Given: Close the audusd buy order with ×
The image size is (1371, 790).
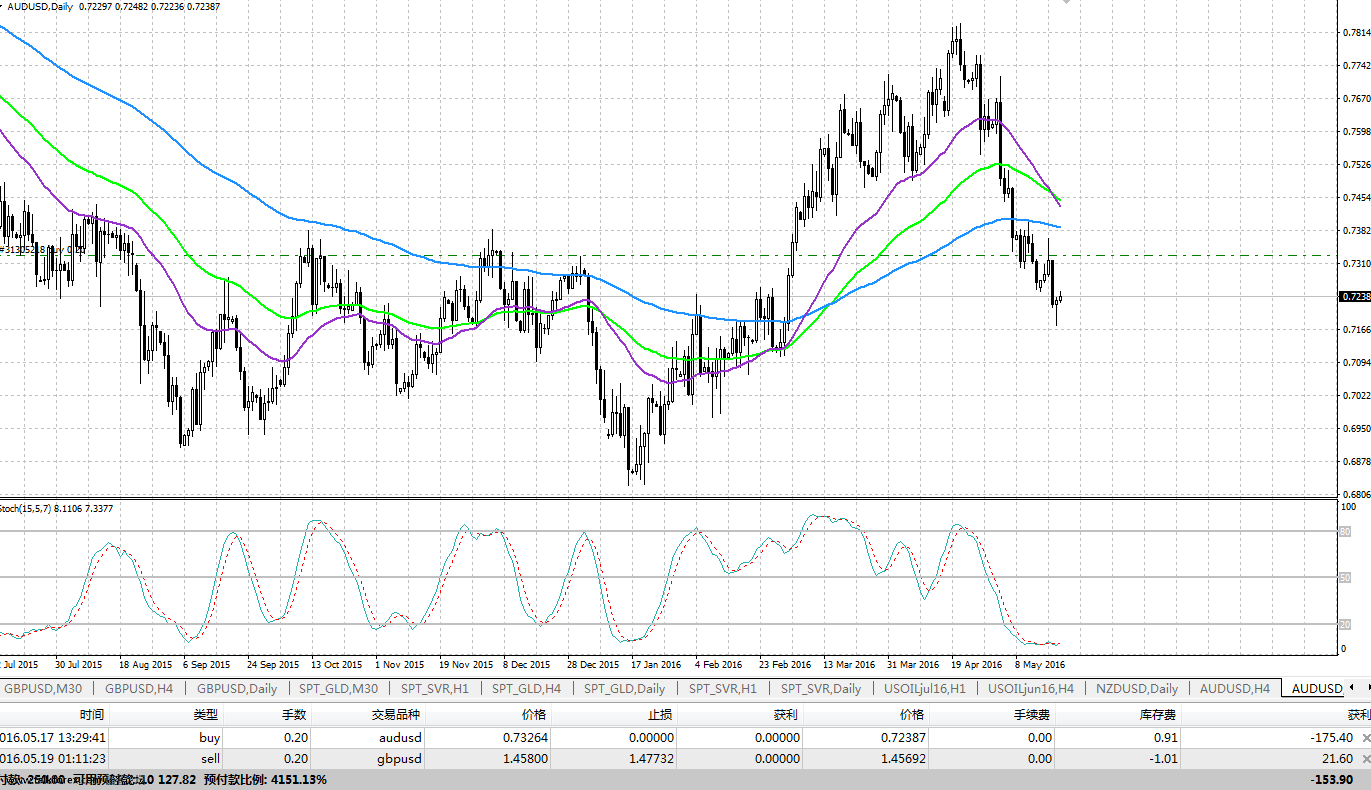Looking at the screenshot, I should click(1366, 738).
